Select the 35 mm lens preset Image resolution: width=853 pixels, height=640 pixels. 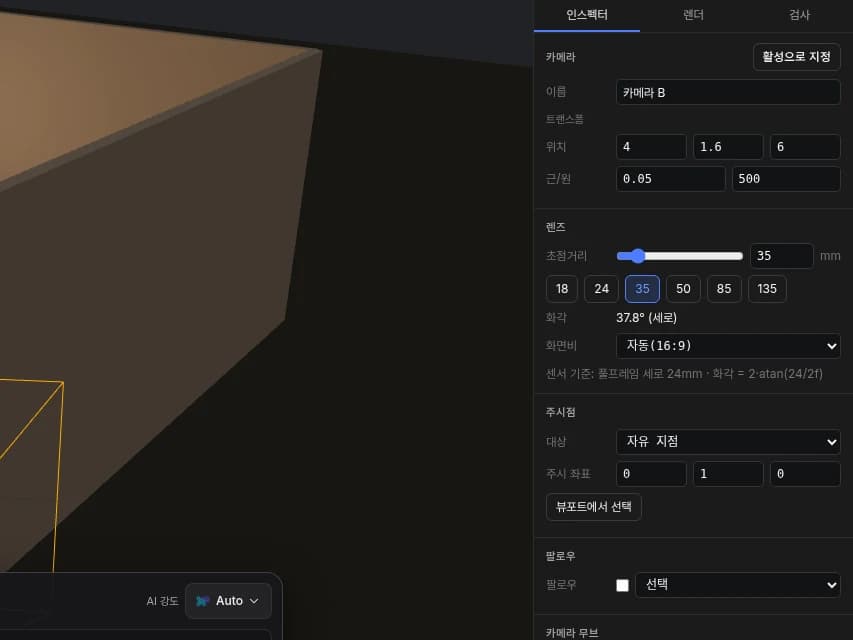click(642, 289)
